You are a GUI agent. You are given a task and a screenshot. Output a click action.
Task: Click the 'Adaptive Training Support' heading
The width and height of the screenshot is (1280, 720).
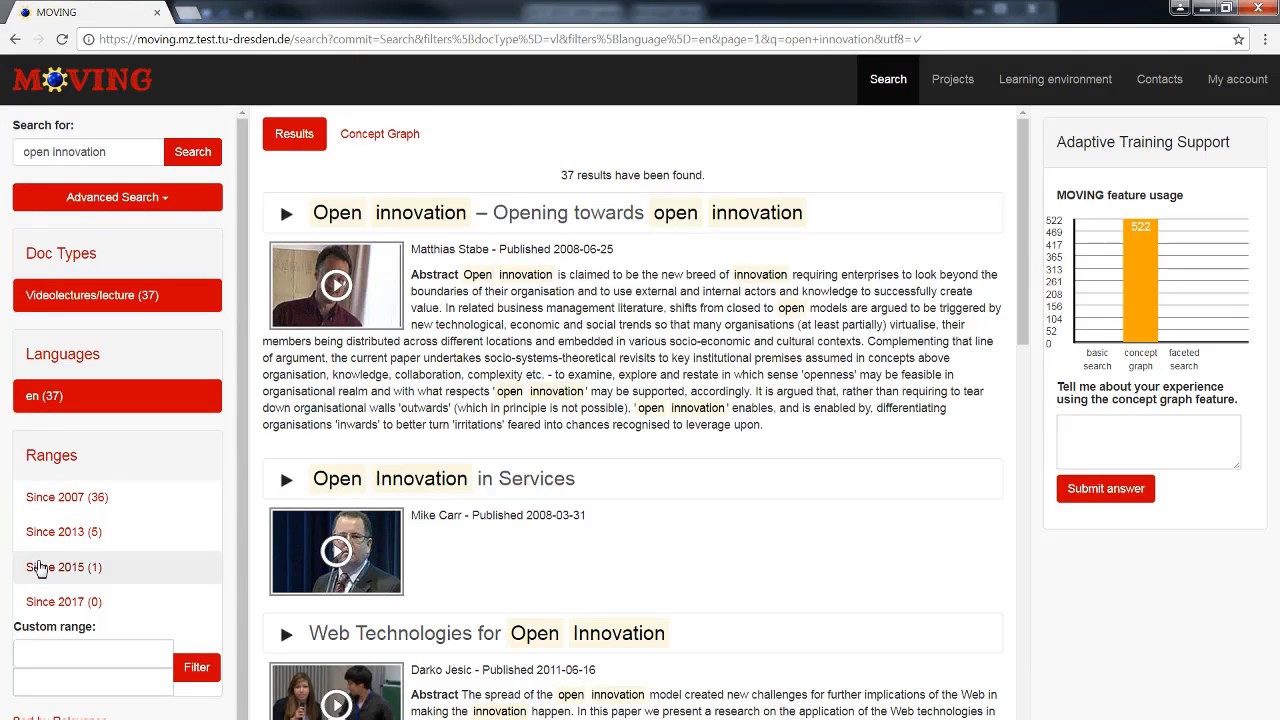(1143, 142)
